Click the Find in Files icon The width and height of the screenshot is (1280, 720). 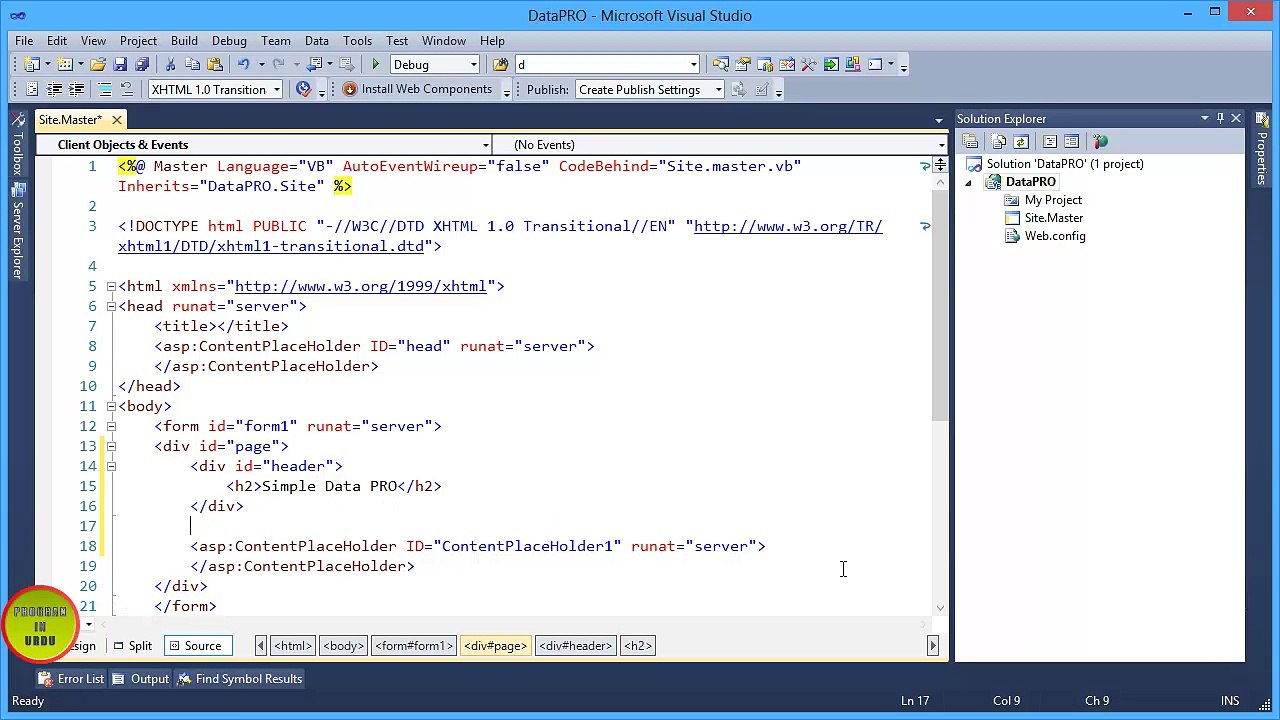(x=500, y=64)
